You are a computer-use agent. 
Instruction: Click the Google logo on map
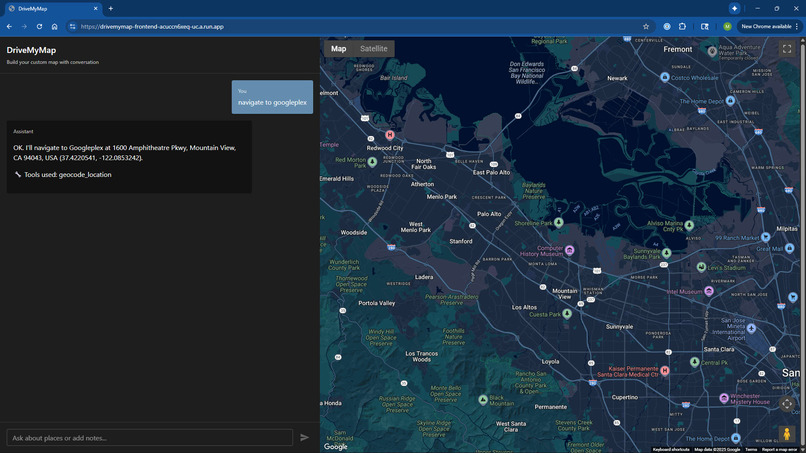click(x=336, y=447)
